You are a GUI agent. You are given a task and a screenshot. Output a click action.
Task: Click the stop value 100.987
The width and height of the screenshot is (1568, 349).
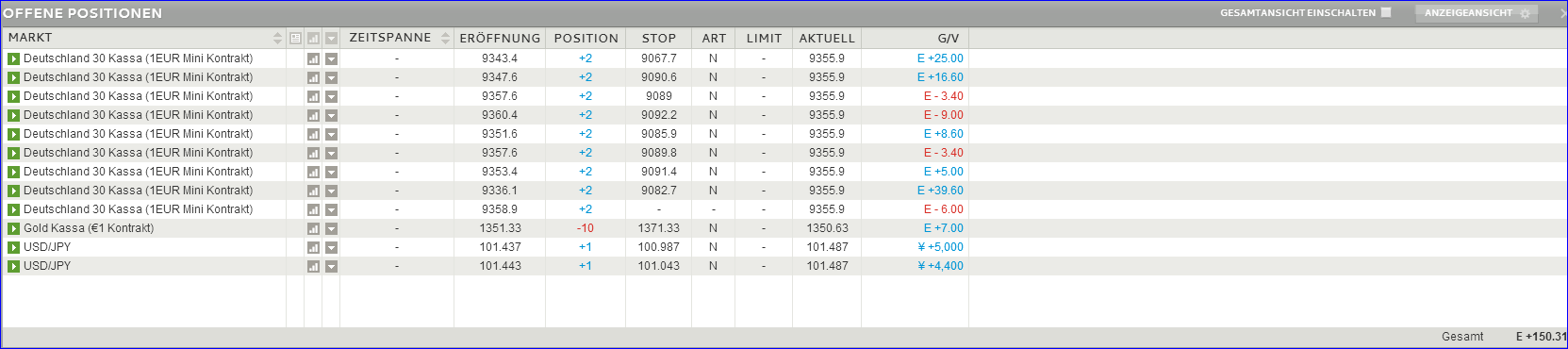pos(659,247)
